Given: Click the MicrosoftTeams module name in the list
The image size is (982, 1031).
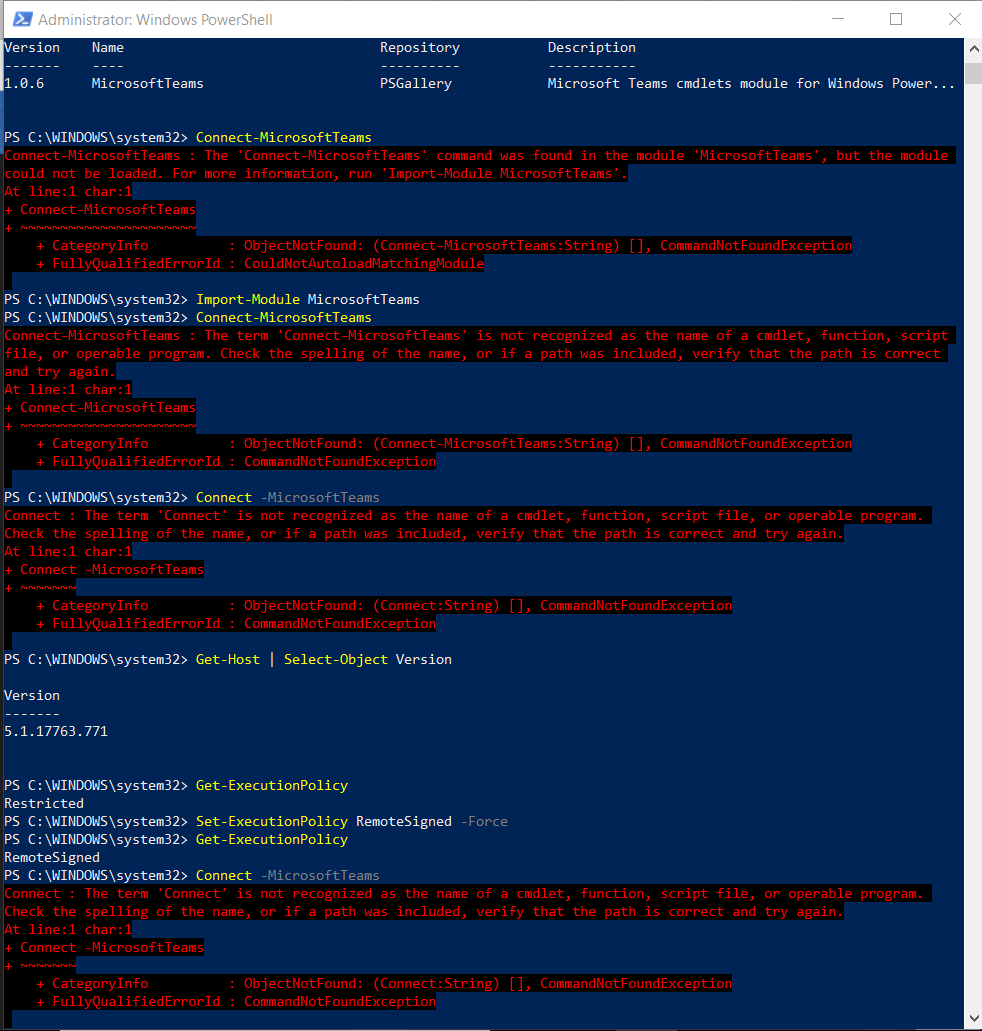Looking at the screenshot, I should [x=147, y=83].
